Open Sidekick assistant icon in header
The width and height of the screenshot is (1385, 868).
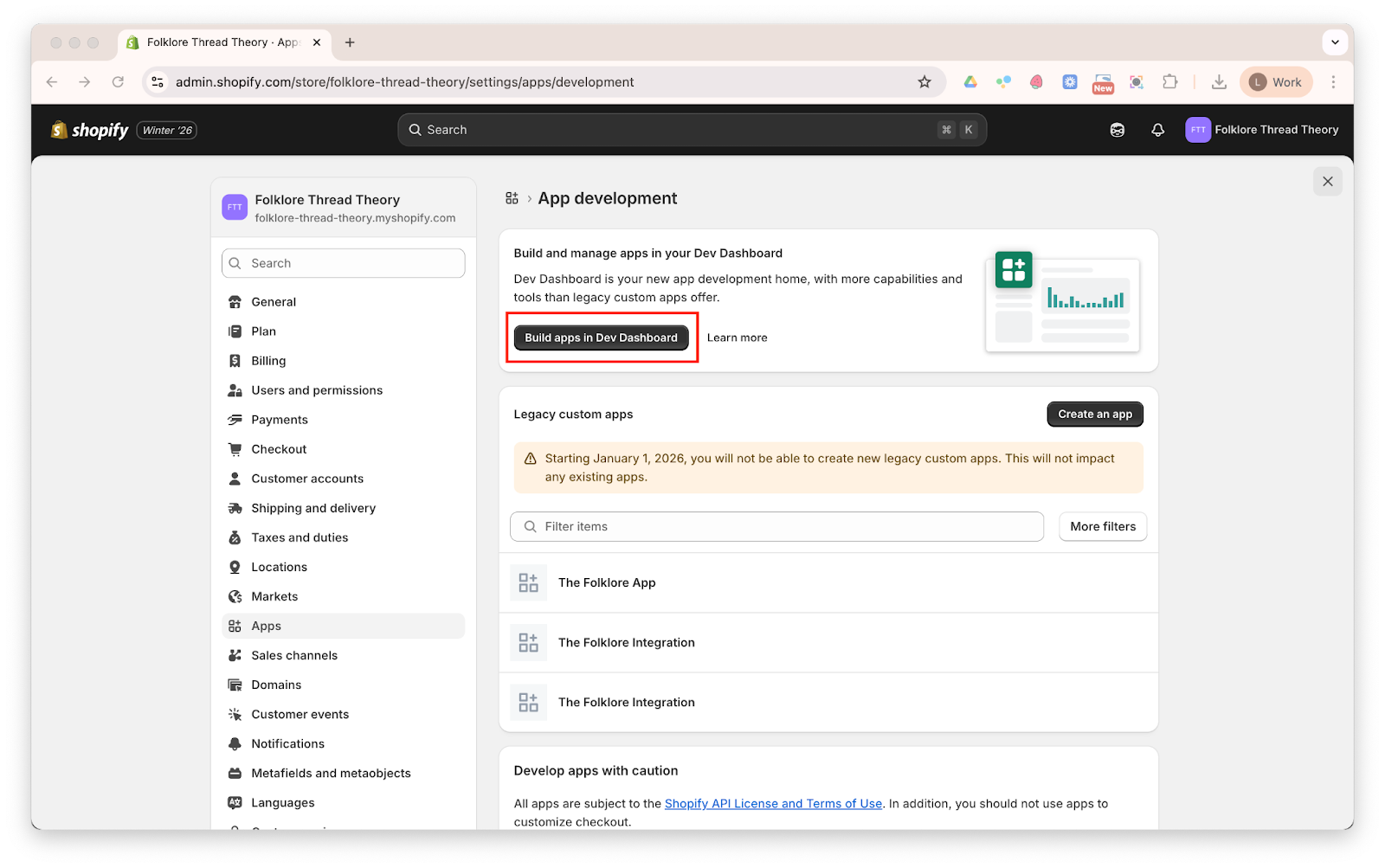tap(1118, 130)
